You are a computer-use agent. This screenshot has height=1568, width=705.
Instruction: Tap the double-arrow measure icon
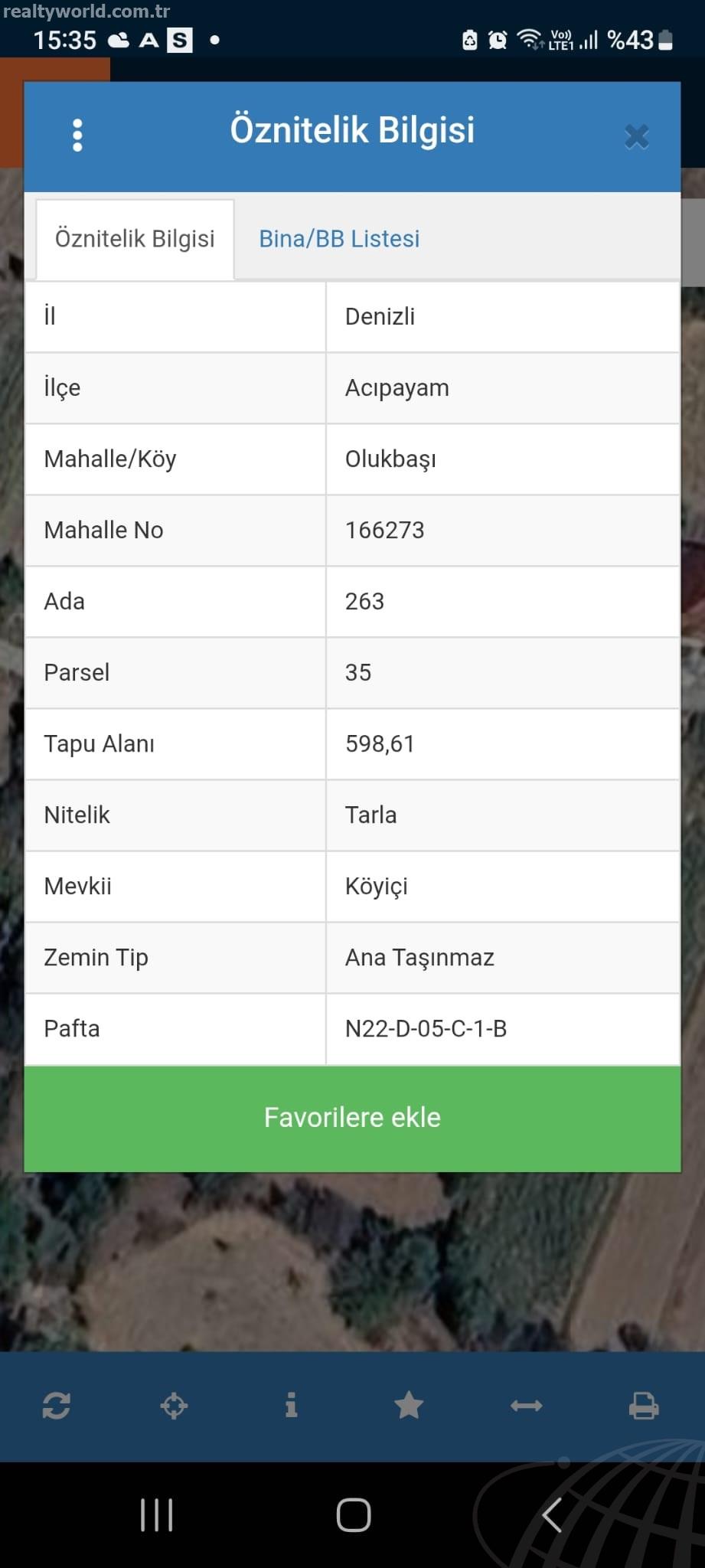click(x=527, y=1406)
